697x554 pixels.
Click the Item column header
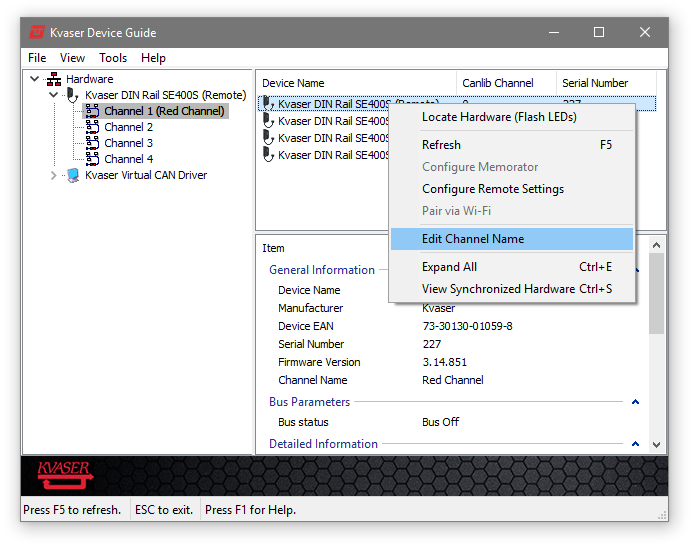(273, 248)
